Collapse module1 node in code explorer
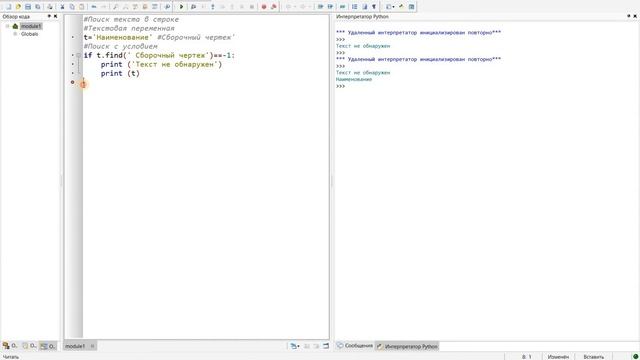 7,26
